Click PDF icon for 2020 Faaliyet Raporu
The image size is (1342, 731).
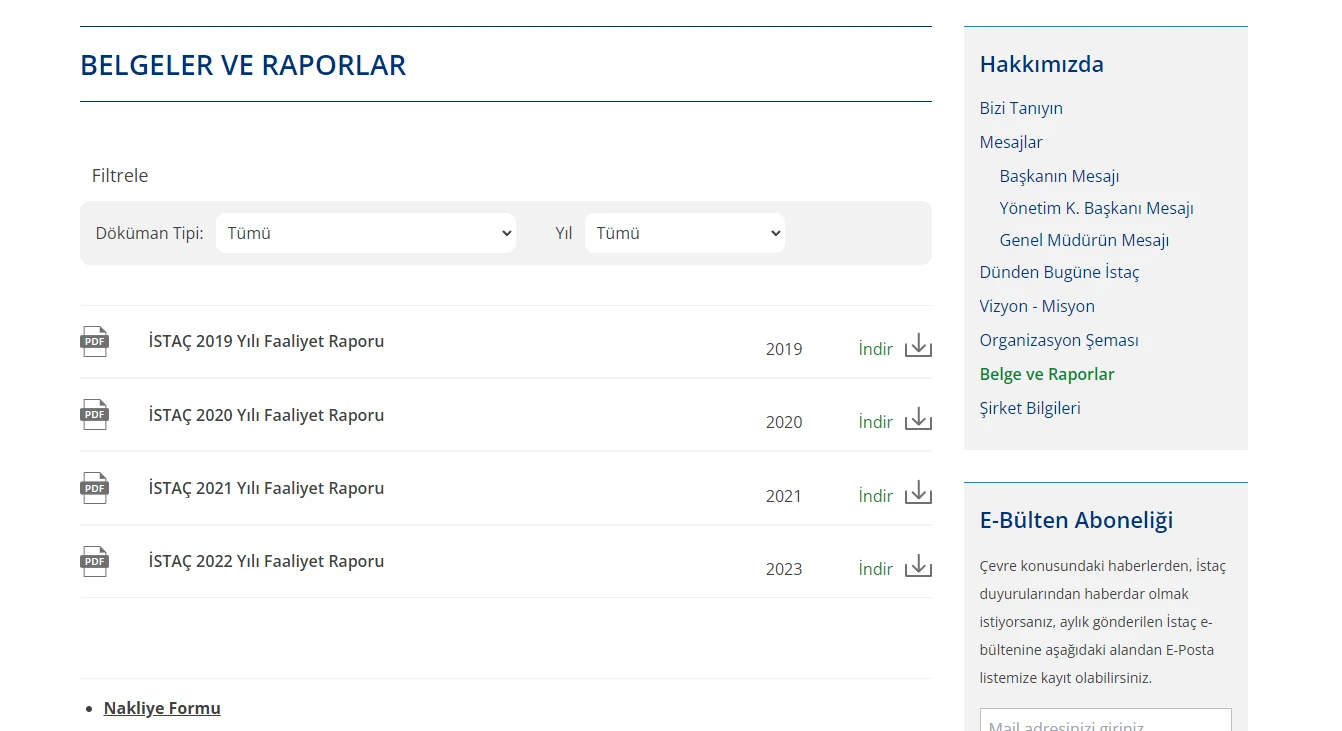[x=94, y=414]
